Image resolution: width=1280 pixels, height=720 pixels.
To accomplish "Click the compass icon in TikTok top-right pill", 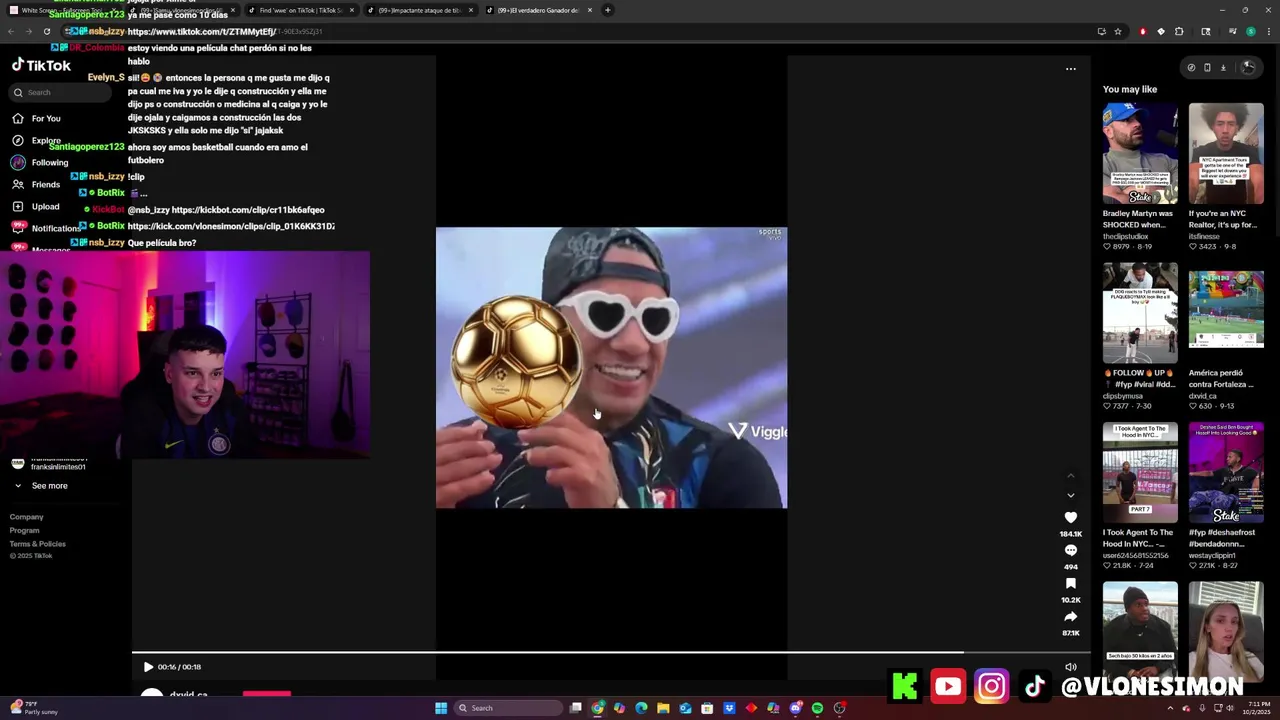I will [1191, 68].
